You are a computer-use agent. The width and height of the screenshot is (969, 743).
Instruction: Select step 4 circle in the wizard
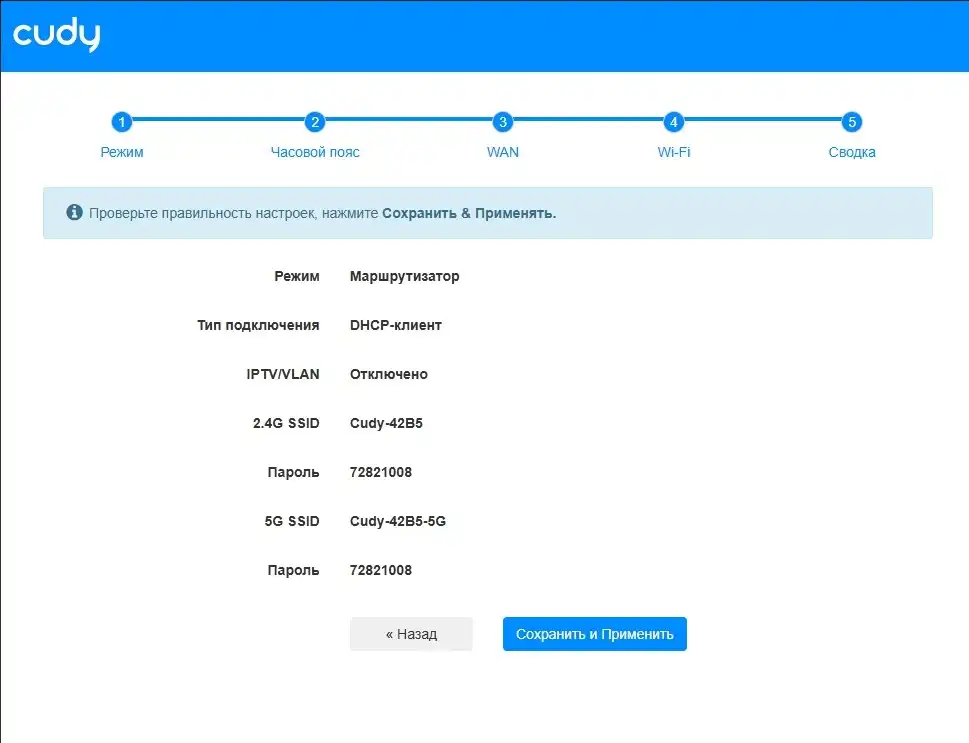click(674, 122)
